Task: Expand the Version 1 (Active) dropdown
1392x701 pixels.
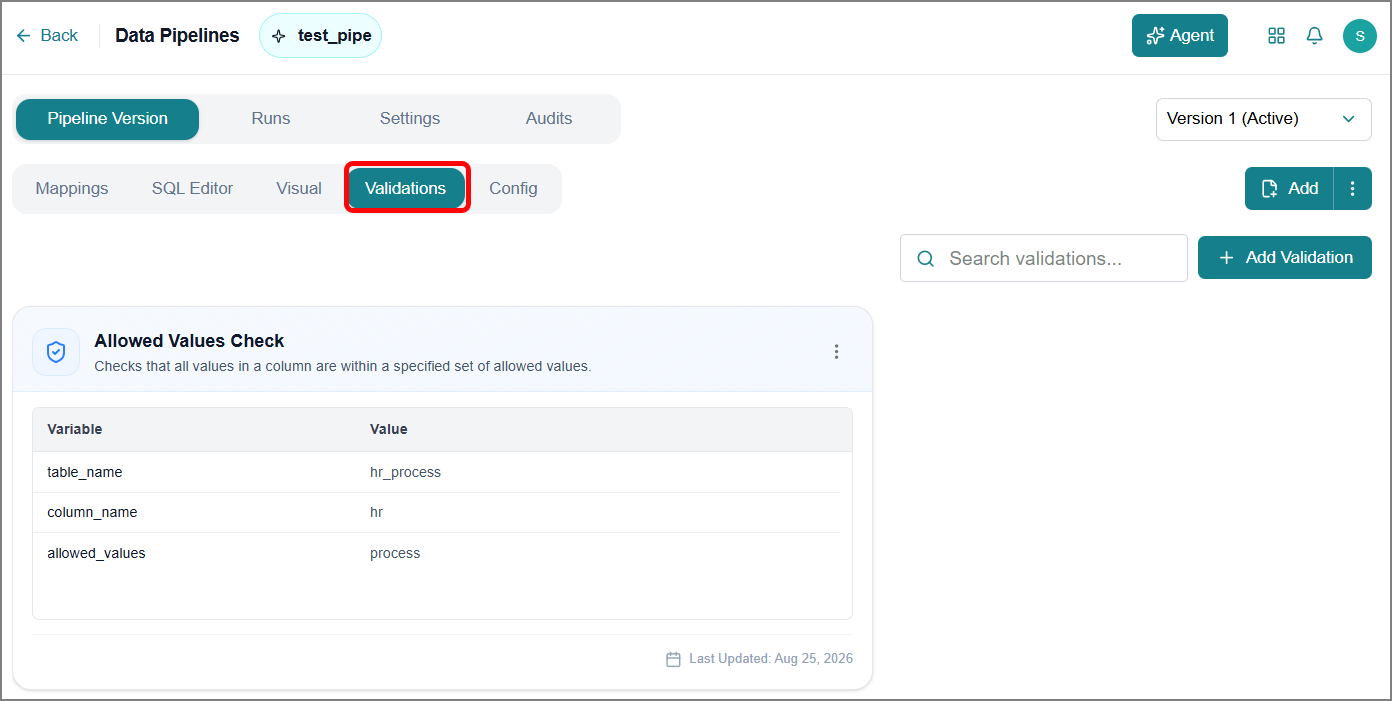Action: tap(1264, 119)
